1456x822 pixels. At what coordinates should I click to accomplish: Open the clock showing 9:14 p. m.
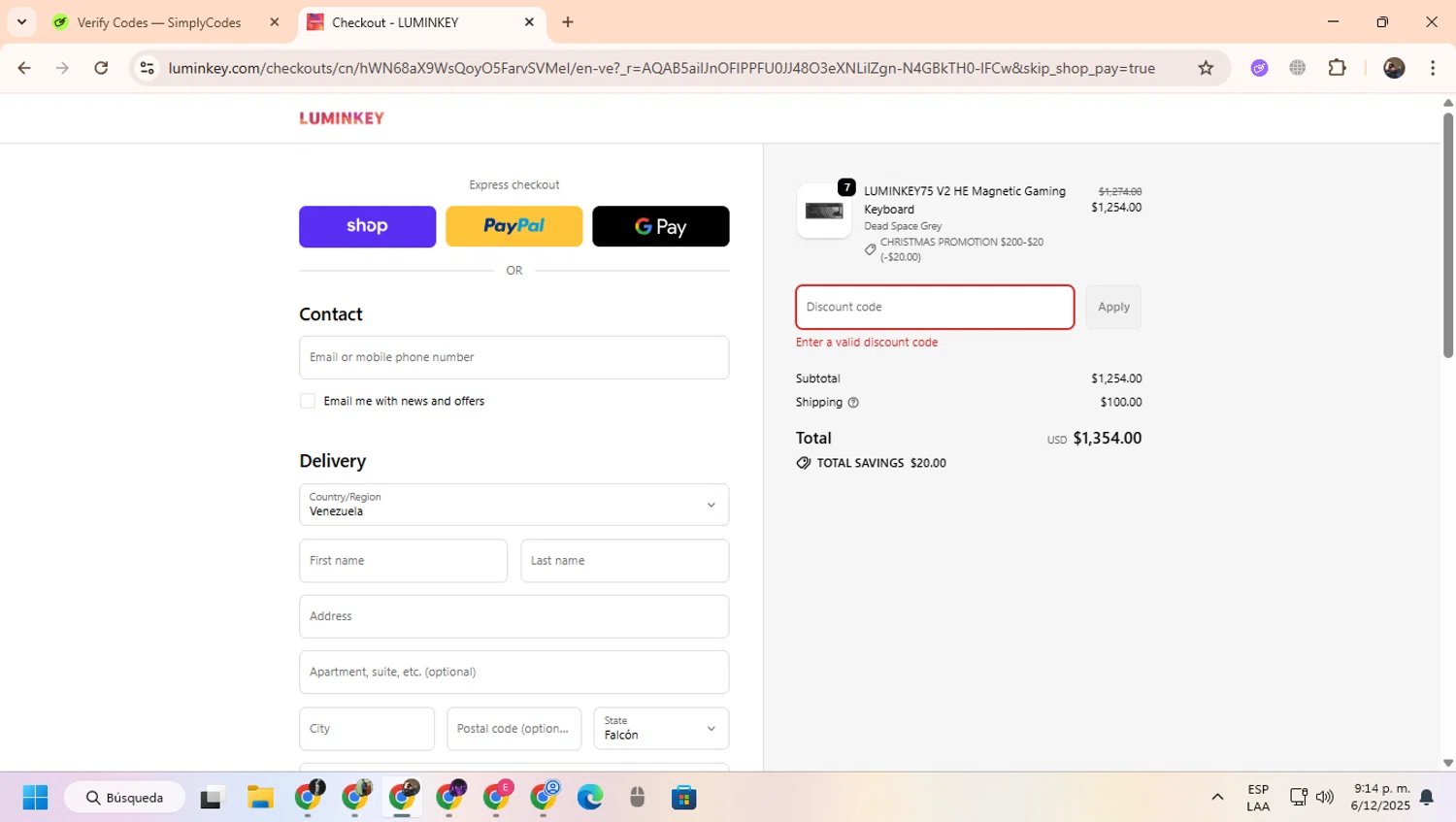coord(1380,798)
